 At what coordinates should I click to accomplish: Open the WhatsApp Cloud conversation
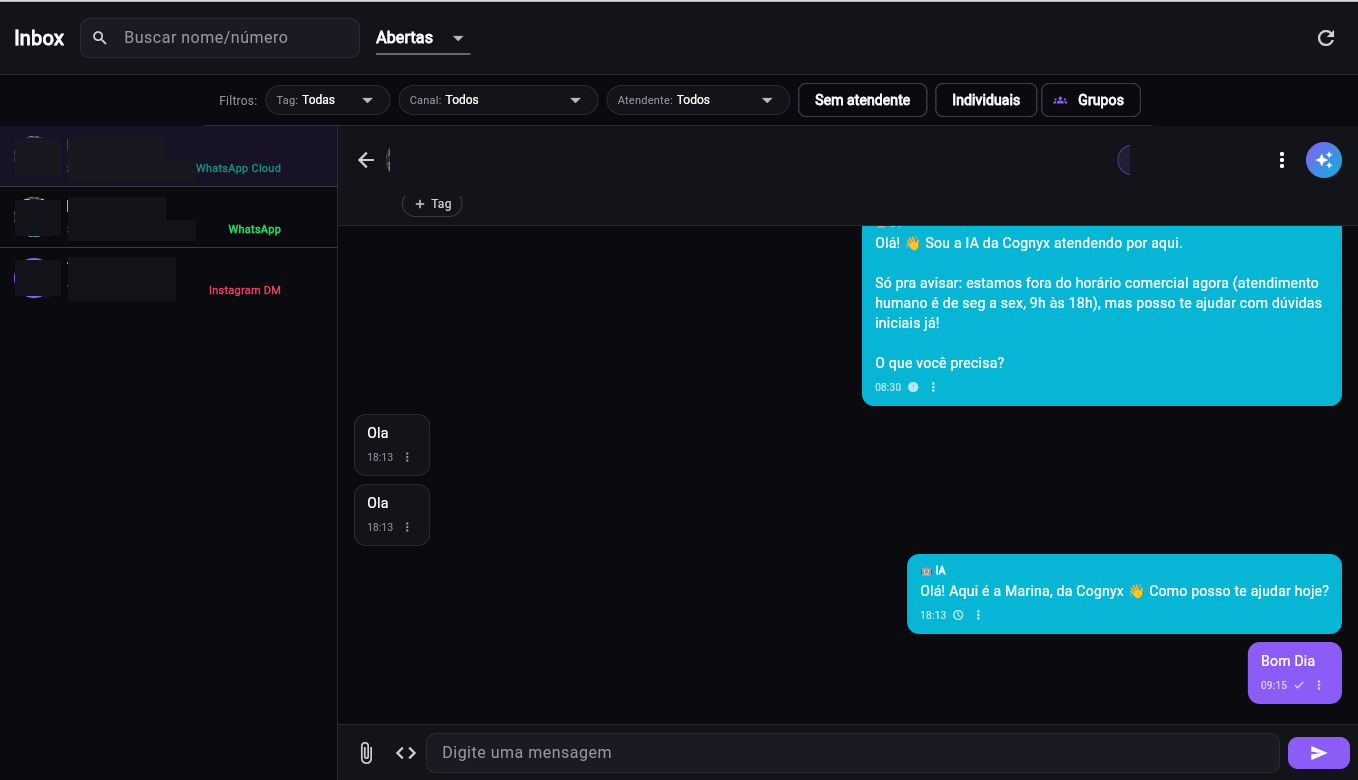[x=168, y=157]
